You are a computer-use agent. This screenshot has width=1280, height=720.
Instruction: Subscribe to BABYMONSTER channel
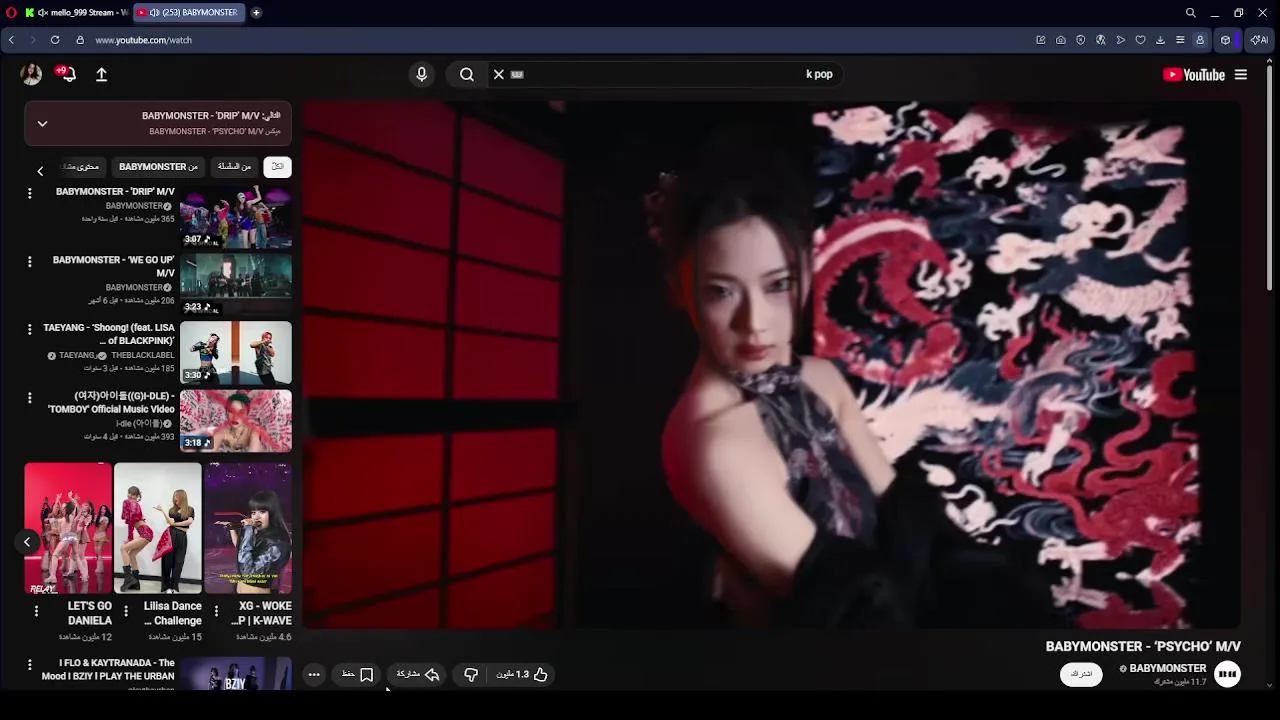click(x=1081, y=674)
